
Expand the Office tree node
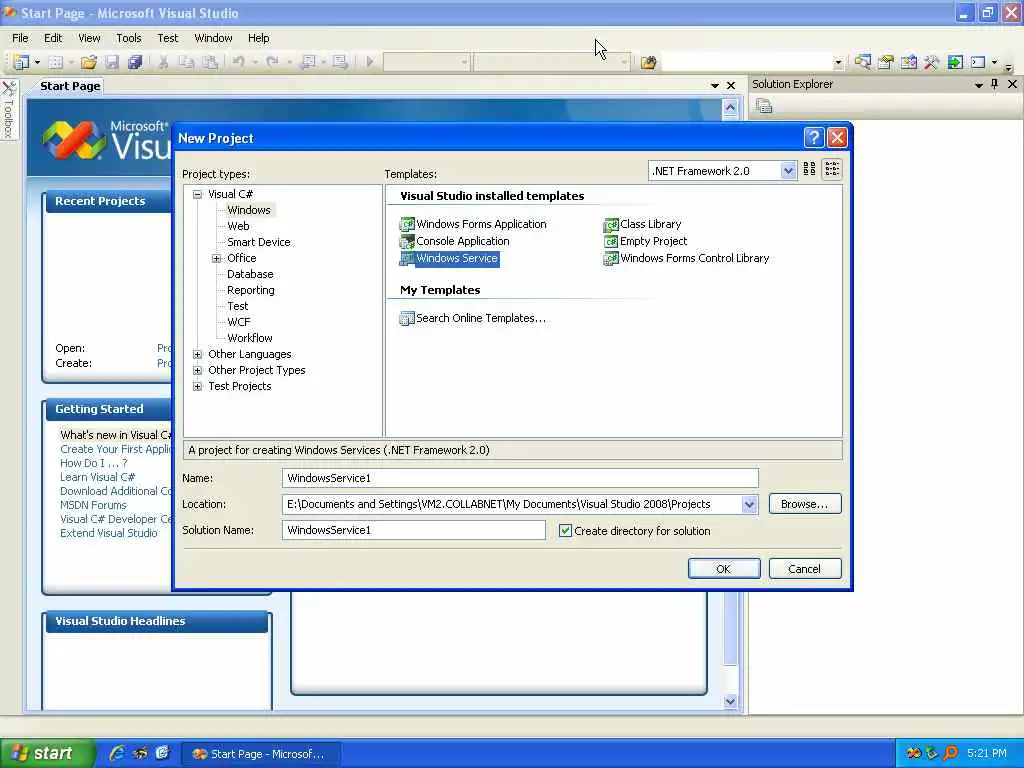pos(216,259)
